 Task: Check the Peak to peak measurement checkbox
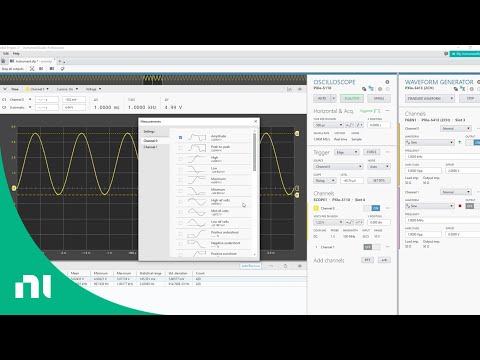[x=181, y=148]
